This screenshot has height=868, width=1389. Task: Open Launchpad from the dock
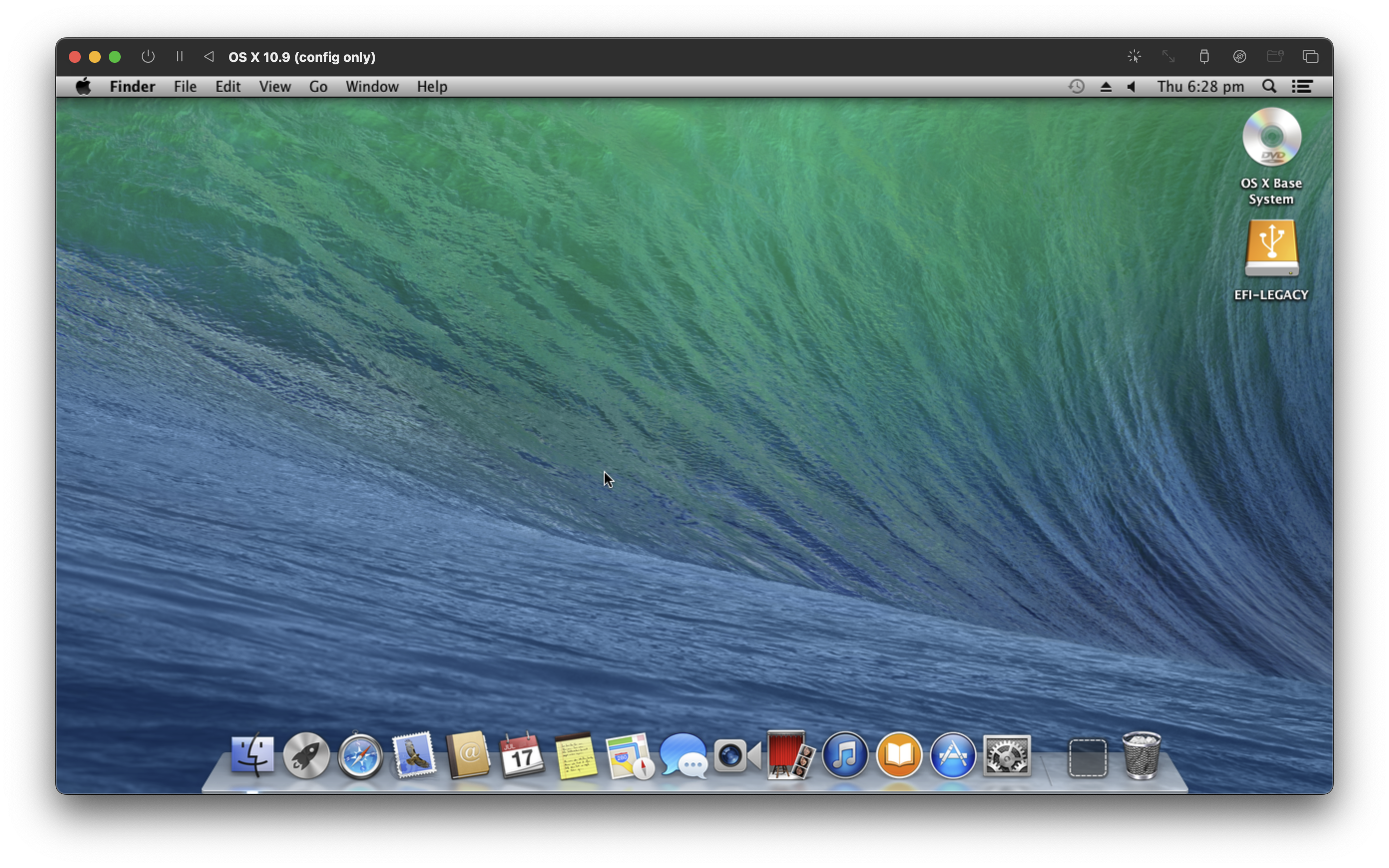(306, 755)
